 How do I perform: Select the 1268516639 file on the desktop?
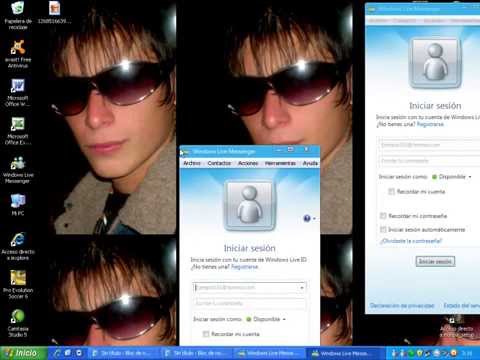(x=54, y=13)
